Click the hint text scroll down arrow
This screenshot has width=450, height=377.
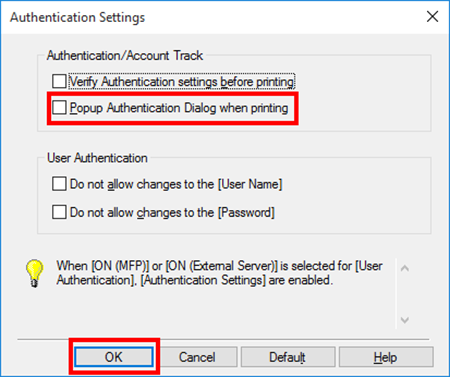point(405,320)
